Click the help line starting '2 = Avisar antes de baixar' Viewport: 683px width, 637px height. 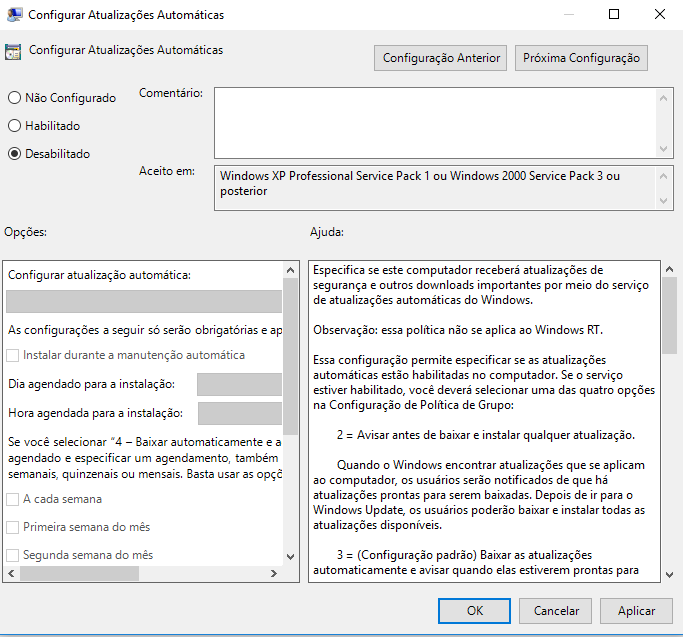[485, 435]
